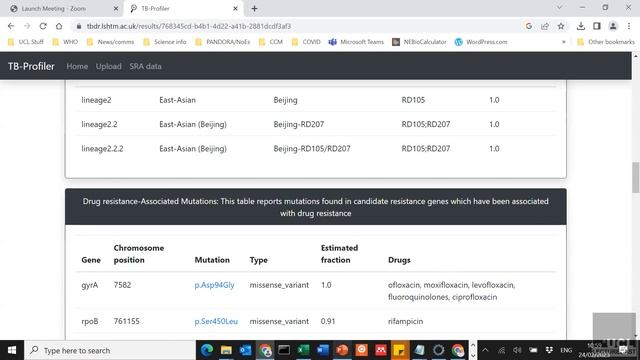This screenshot has width=640, height=360.
Task: Select the gyrA gene cell
Action: pos(89,285)
